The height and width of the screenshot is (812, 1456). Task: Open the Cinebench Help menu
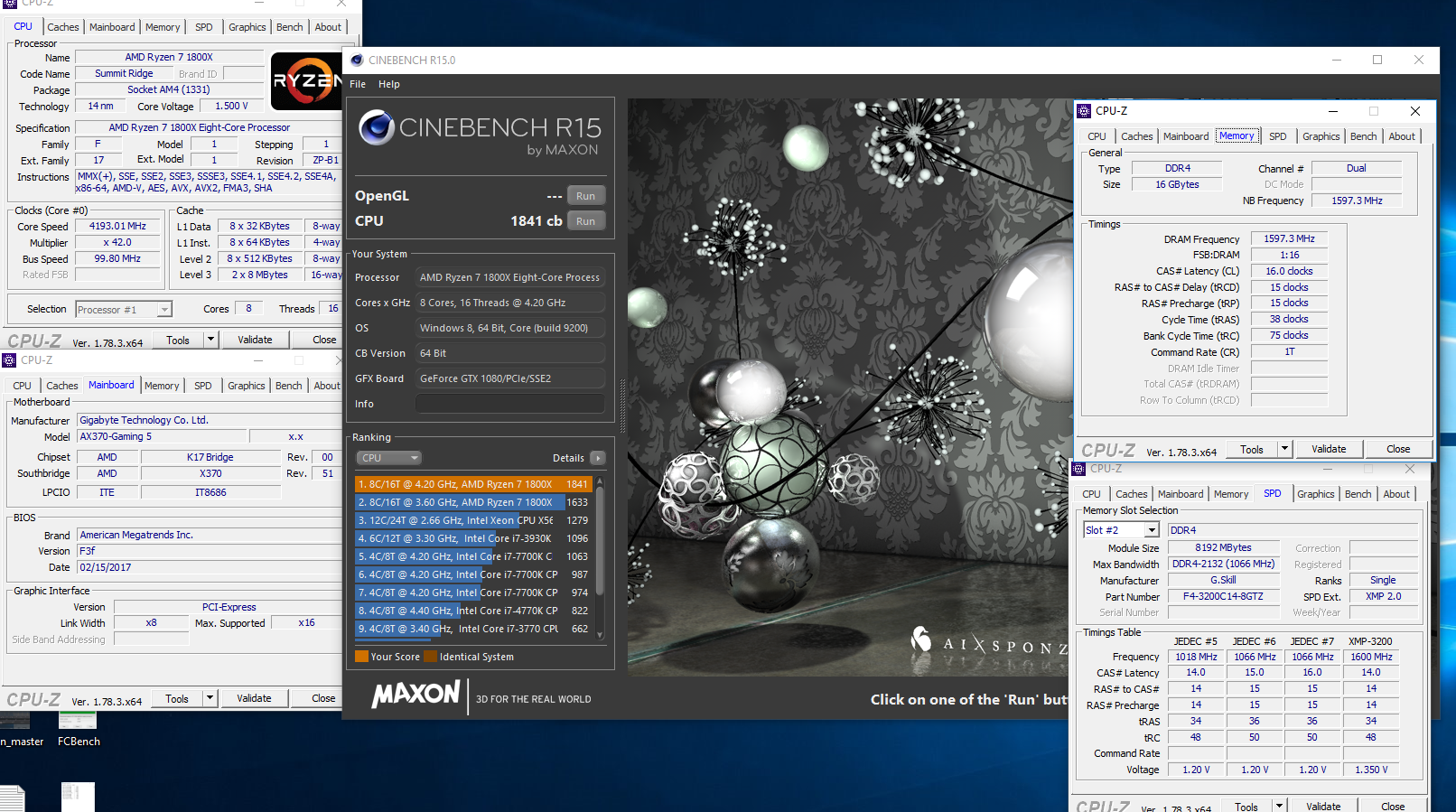coord(389,84)
